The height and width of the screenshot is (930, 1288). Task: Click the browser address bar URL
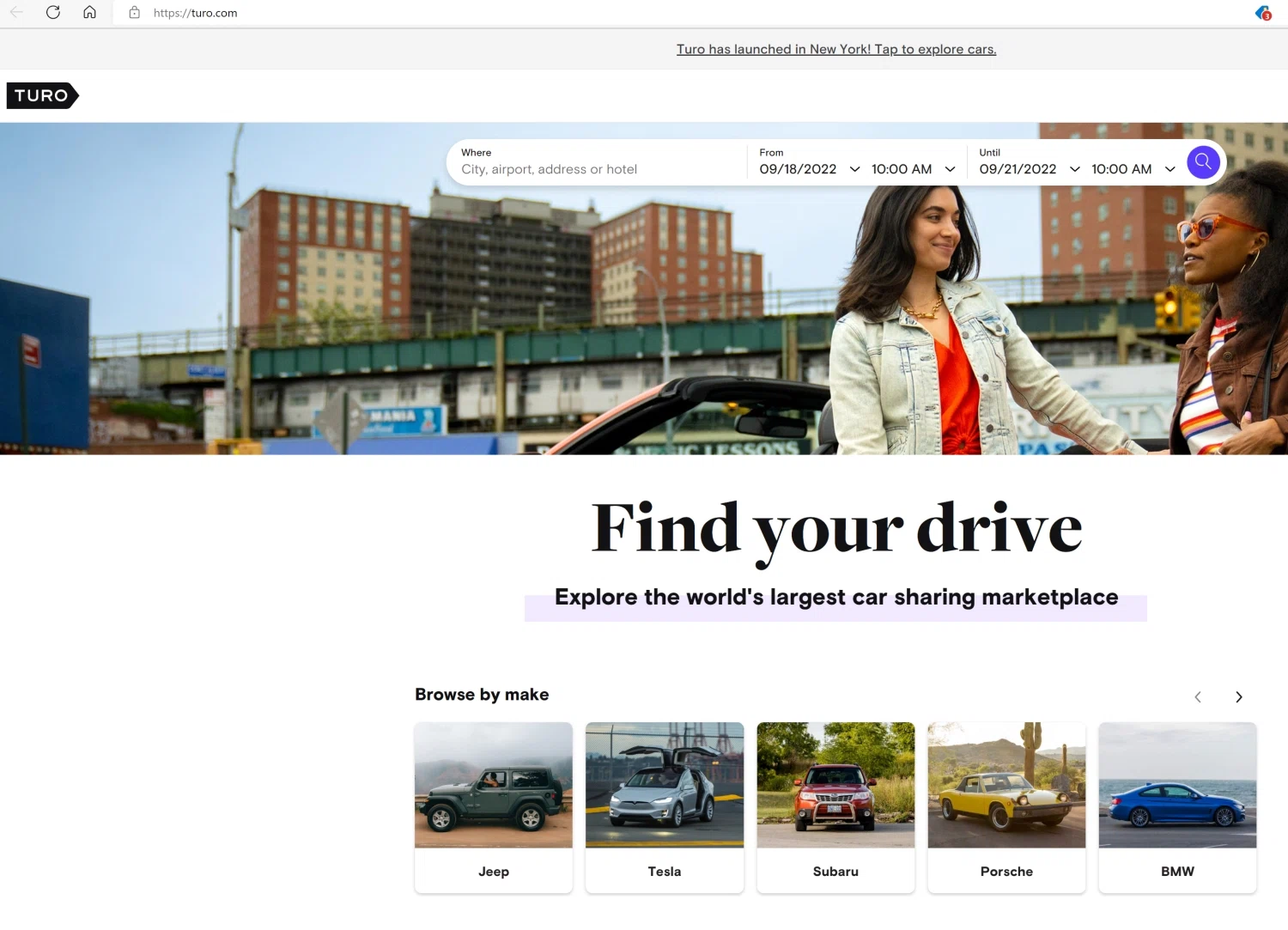click(x=196, y=13)
